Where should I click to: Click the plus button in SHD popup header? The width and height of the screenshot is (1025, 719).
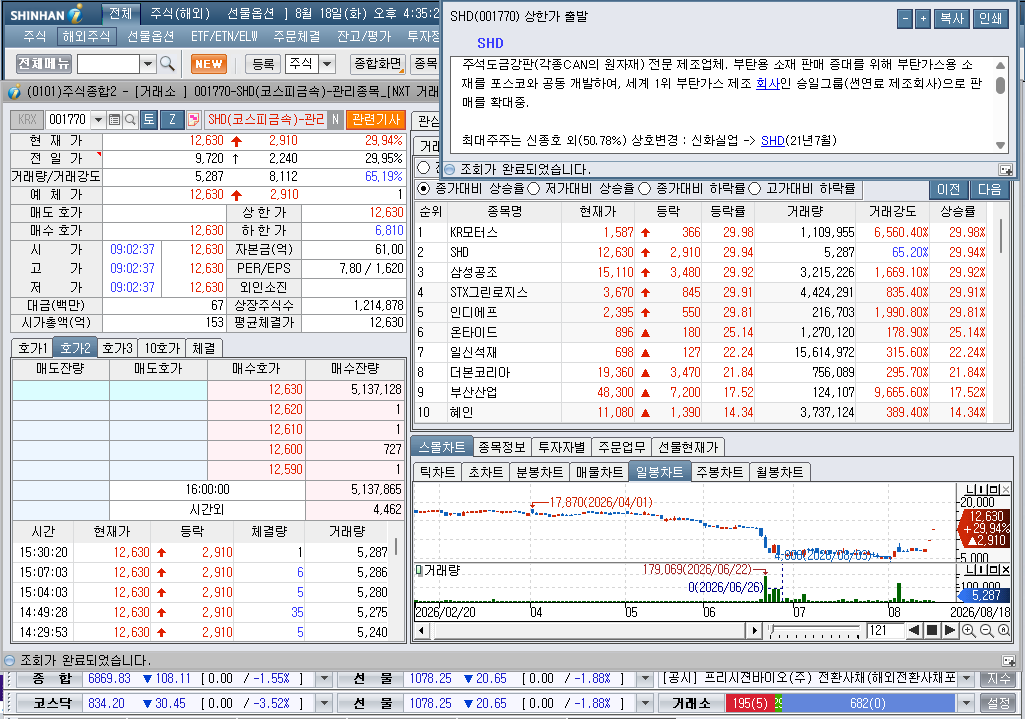click(922, 19)
